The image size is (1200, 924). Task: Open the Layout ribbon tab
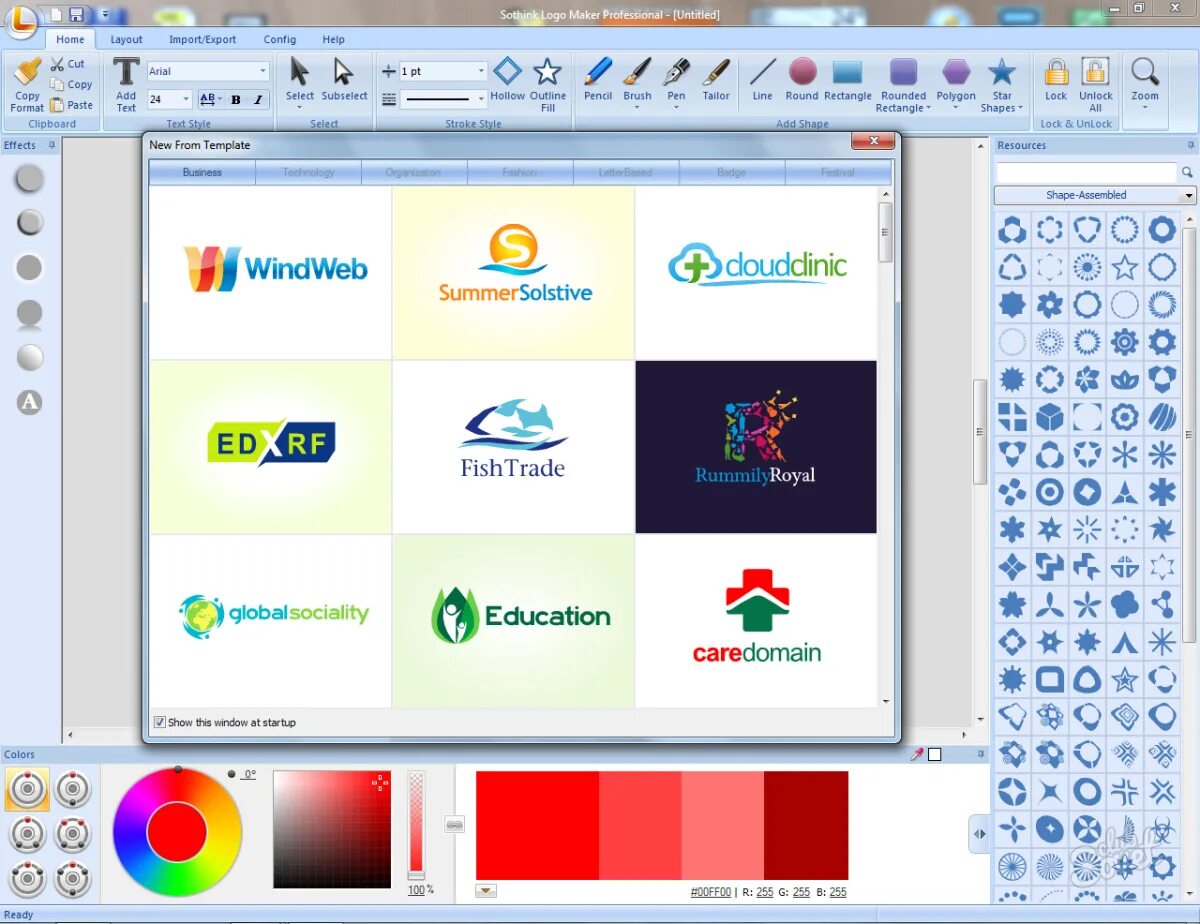point(126,39)
